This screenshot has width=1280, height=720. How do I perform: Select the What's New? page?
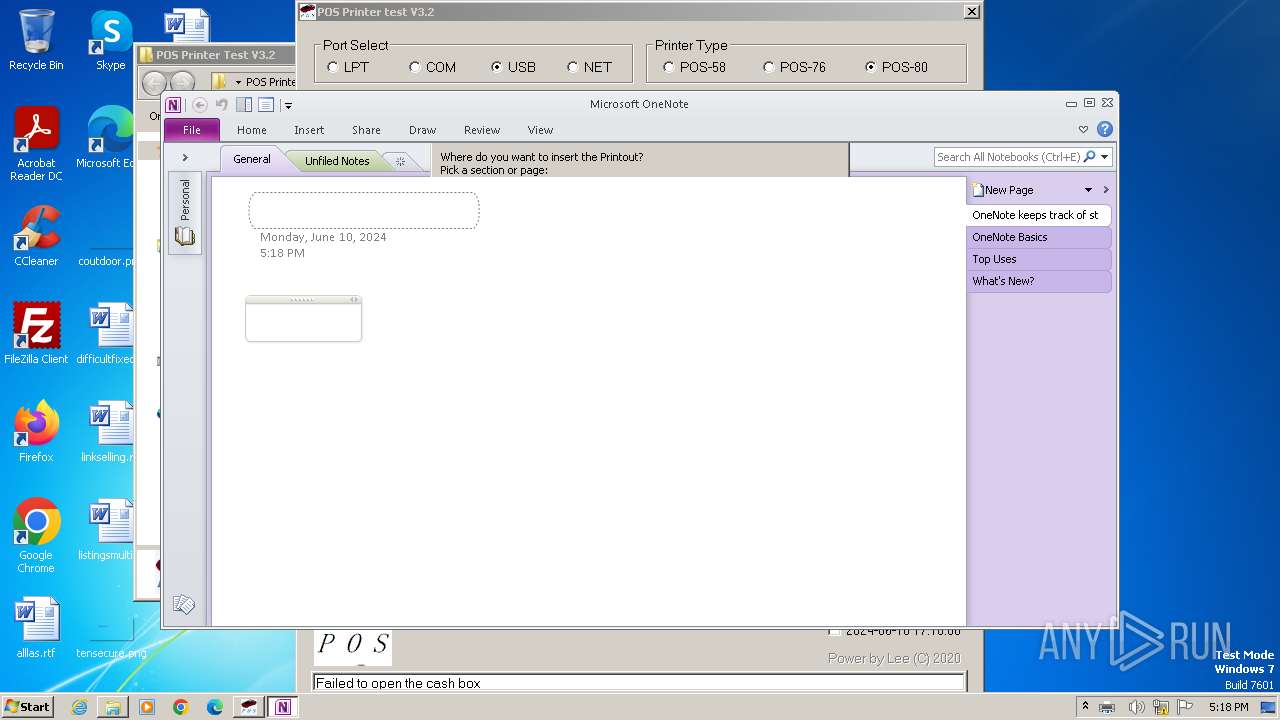(x=1038, y=281)
